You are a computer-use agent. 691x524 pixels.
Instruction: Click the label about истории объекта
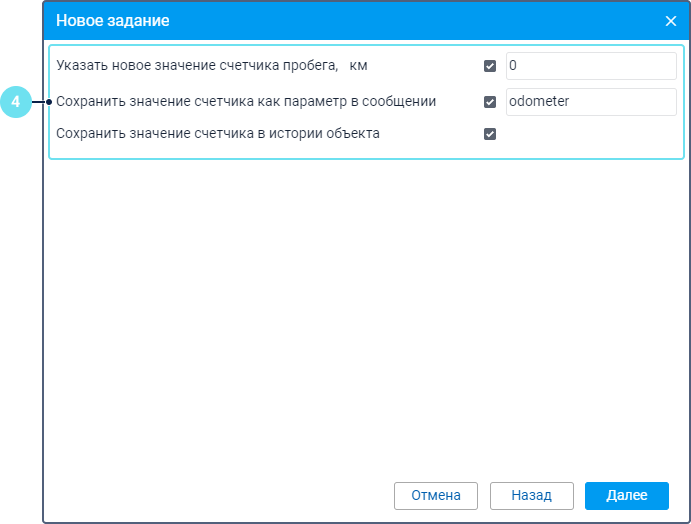[218, 133]
